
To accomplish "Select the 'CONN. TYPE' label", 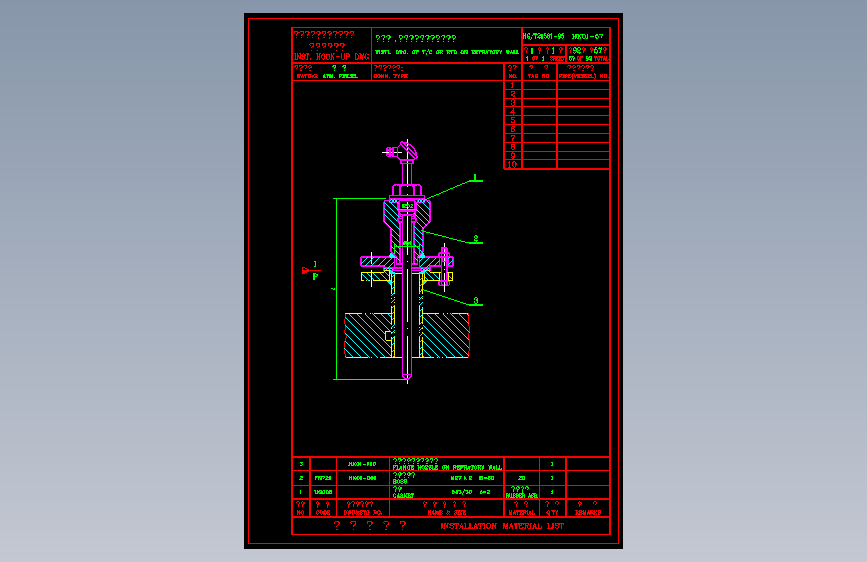I will 391,76.
